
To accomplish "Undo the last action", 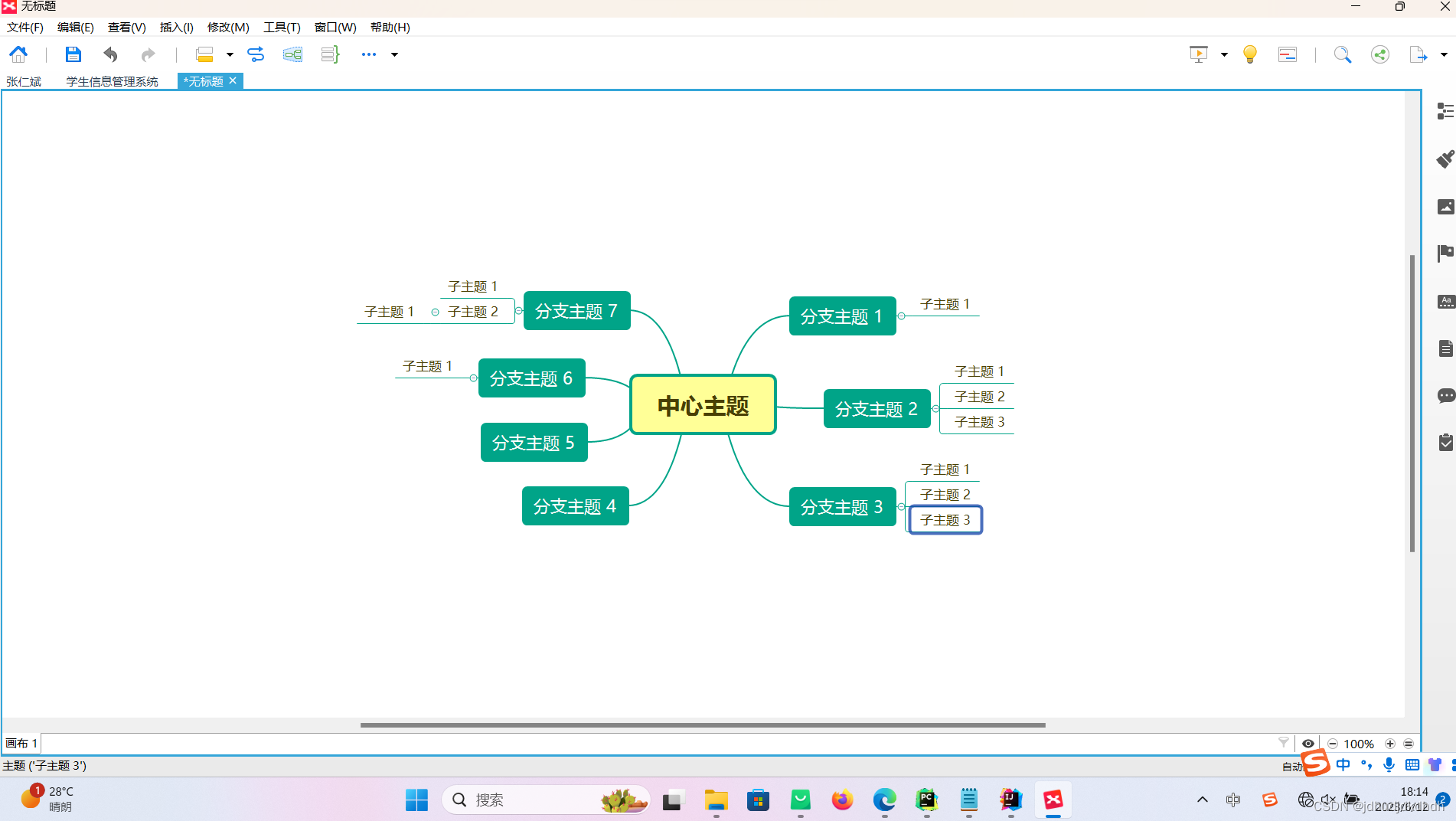I will 110,54.
